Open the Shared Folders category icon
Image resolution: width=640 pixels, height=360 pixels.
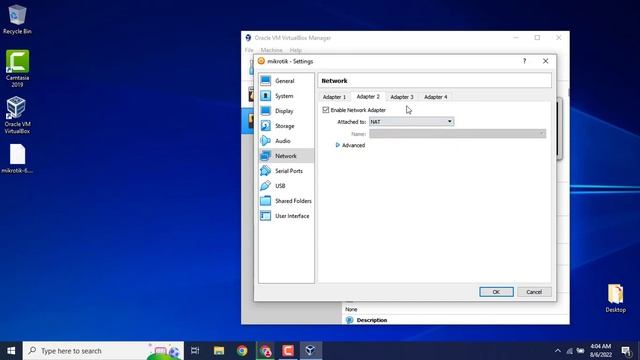(266, 201)
